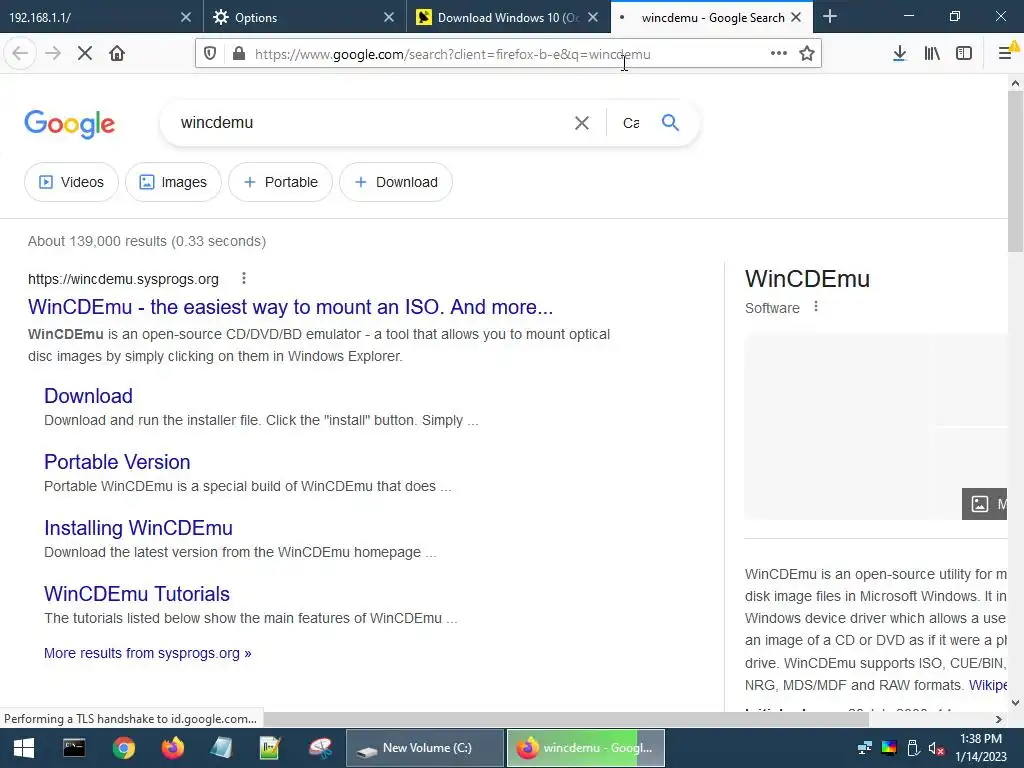
Task: Open WinCDEmu easiest way to mount ISO result
Action: [x=291, y=307]
